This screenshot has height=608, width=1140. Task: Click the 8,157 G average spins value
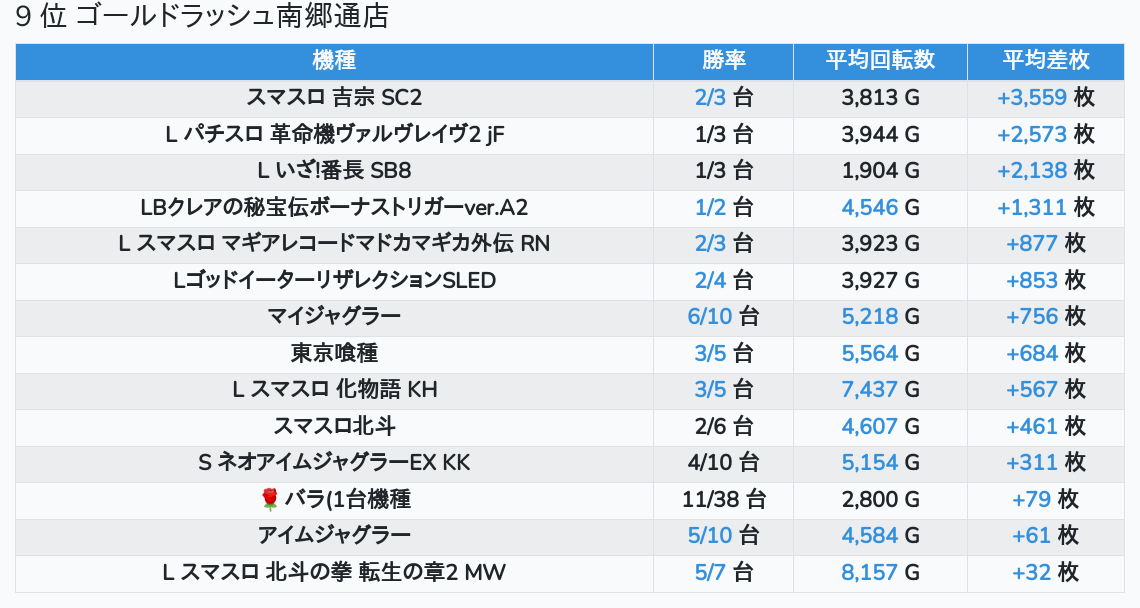pos(880,572)
